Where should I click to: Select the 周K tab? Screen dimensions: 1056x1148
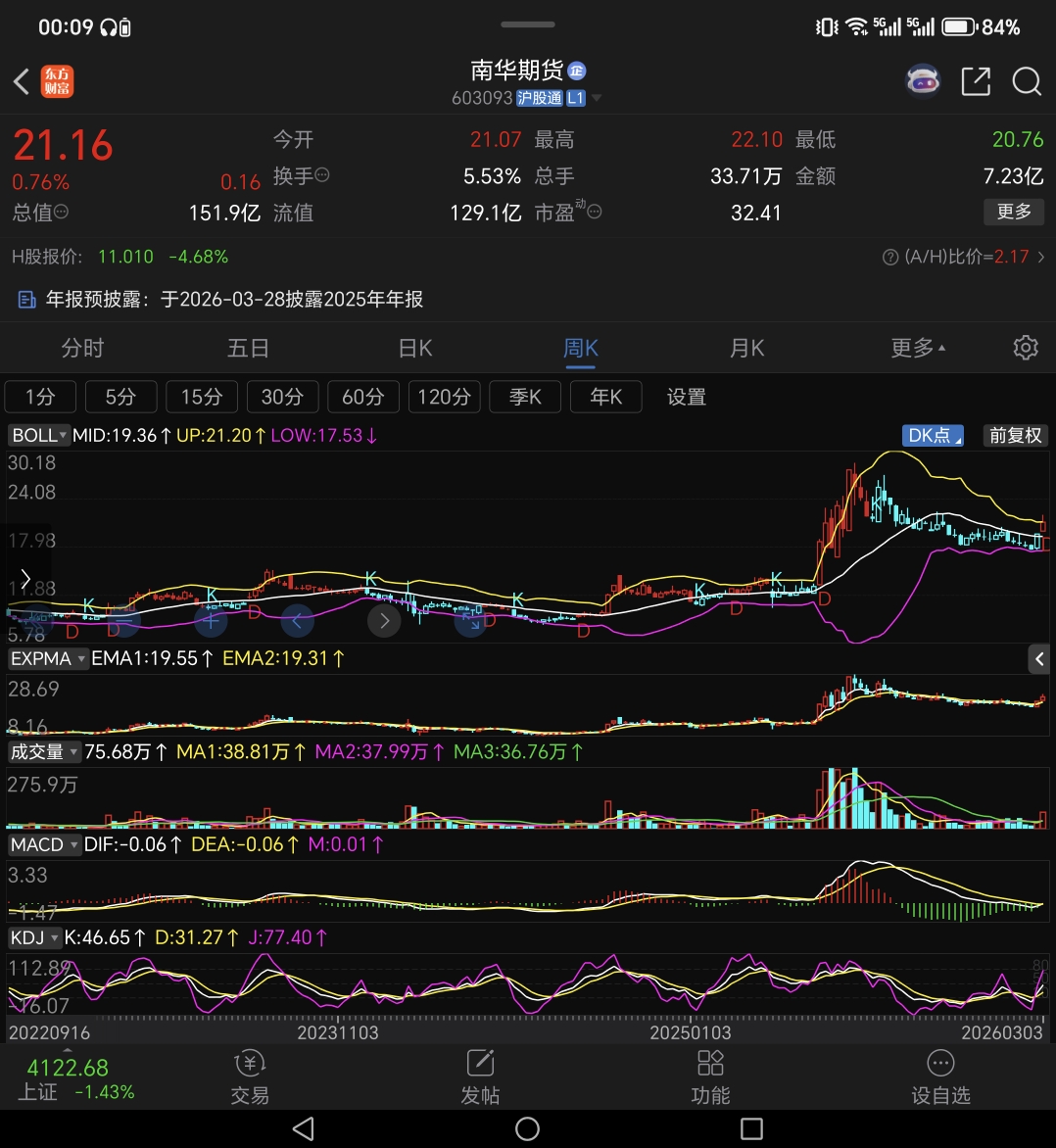tap(581, 347)
